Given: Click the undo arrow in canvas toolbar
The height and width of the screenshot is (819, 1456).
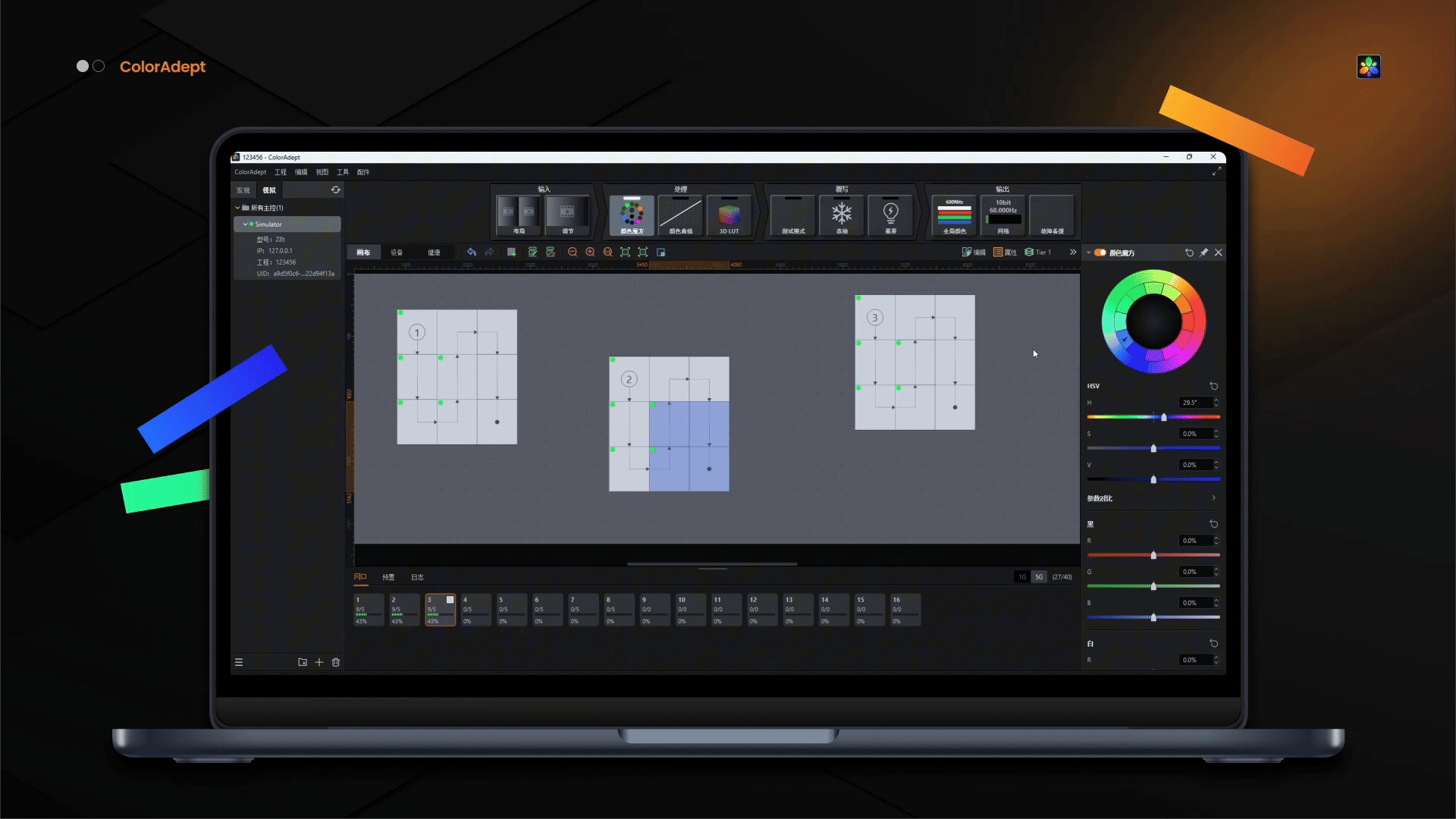Looking at the screenshot, I should click(x=472, y=253).
